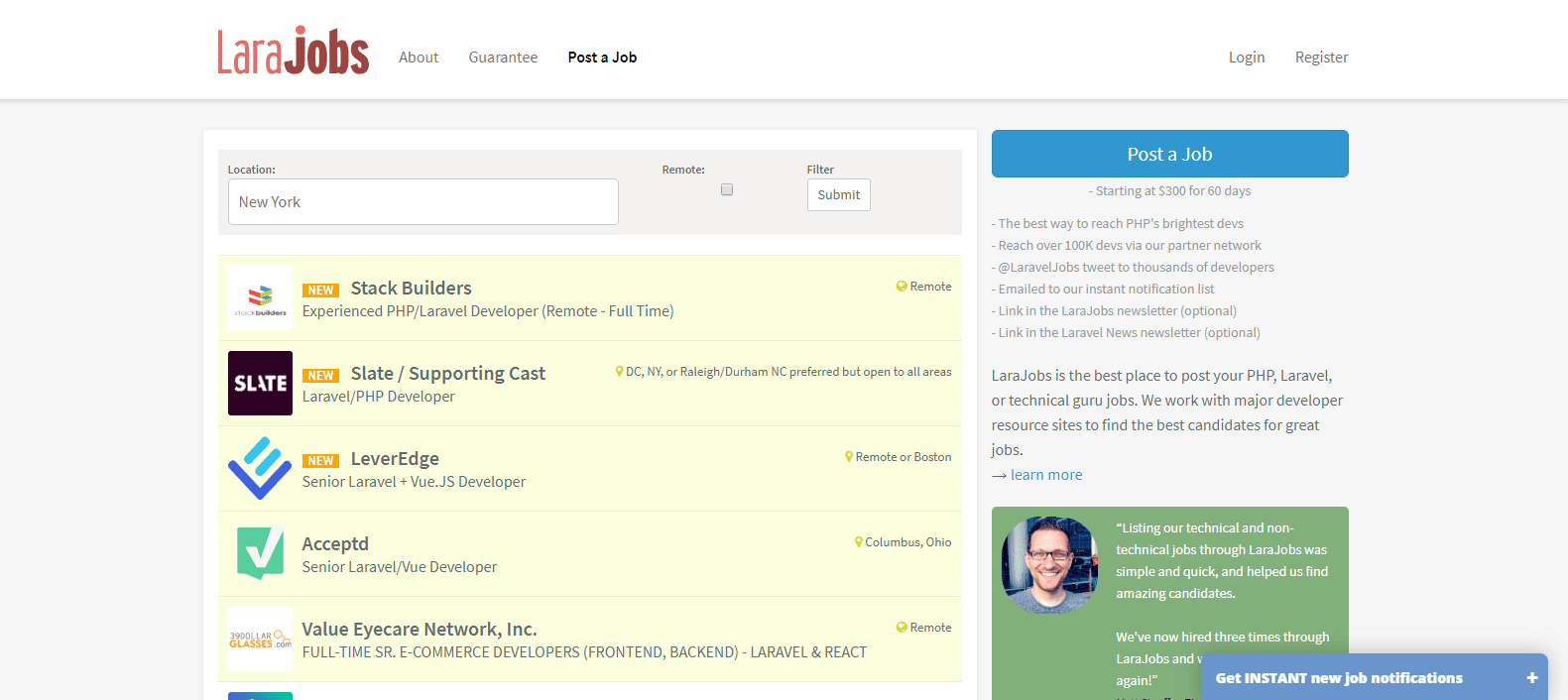Open the Slate company logo
Screen dimensions: 1568x700
tap(260, 383)
